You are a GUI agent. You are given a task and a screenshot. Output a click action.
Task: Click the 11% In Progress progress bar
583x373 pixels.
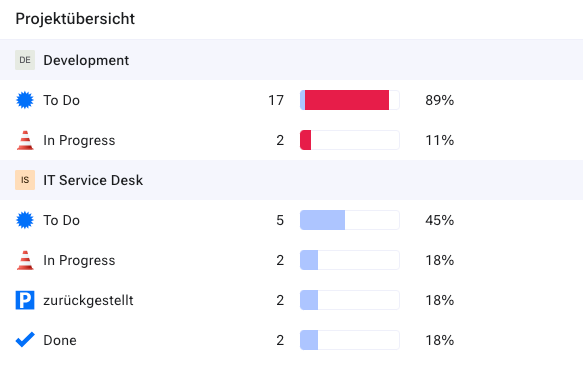350,140
